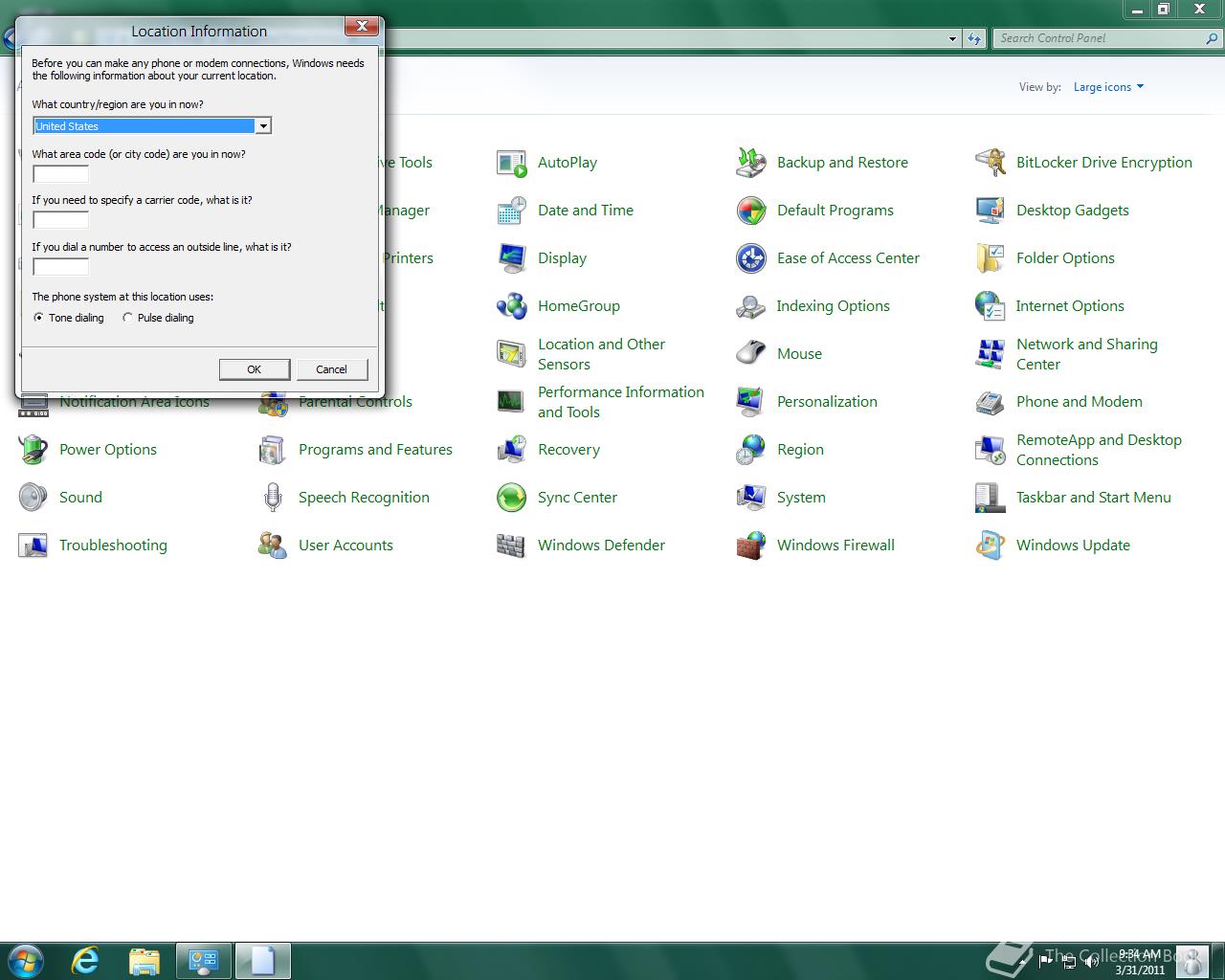The image size is (1225, 980).
Task: Open the Notification Area Icons link
Action: pos(134,402)
